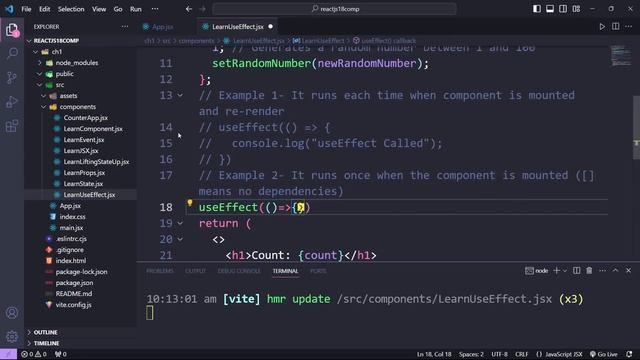Click the Go Live status bar button
This screenshot has height=360, width=640.
click(604, 354)
